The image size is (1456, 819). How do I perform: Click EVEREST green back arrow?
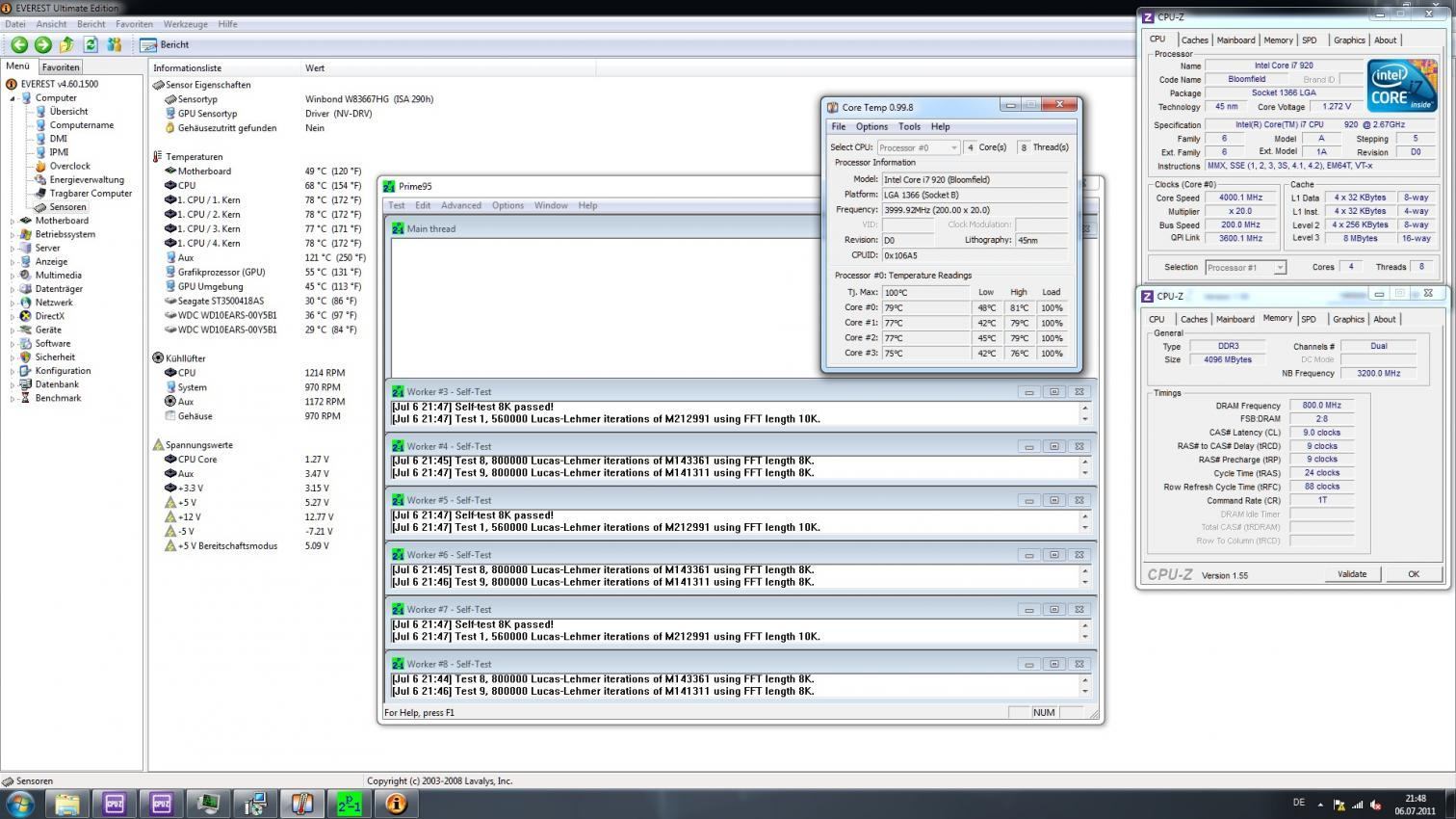pyautogui.click(x=19, y=44)
